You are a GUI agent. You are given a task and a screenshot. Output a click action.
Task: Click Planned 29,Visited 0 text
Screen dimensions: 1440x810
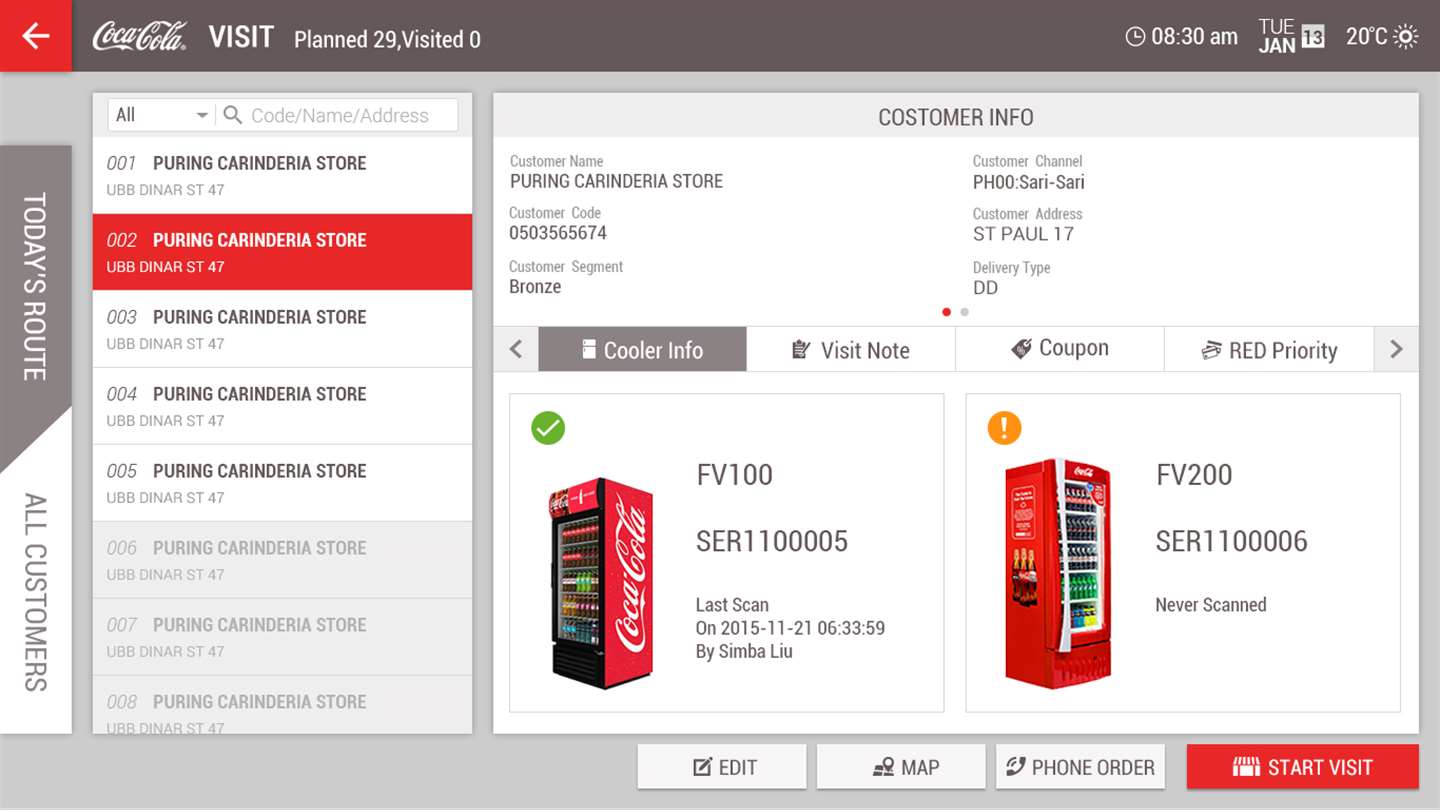(387, 40)
